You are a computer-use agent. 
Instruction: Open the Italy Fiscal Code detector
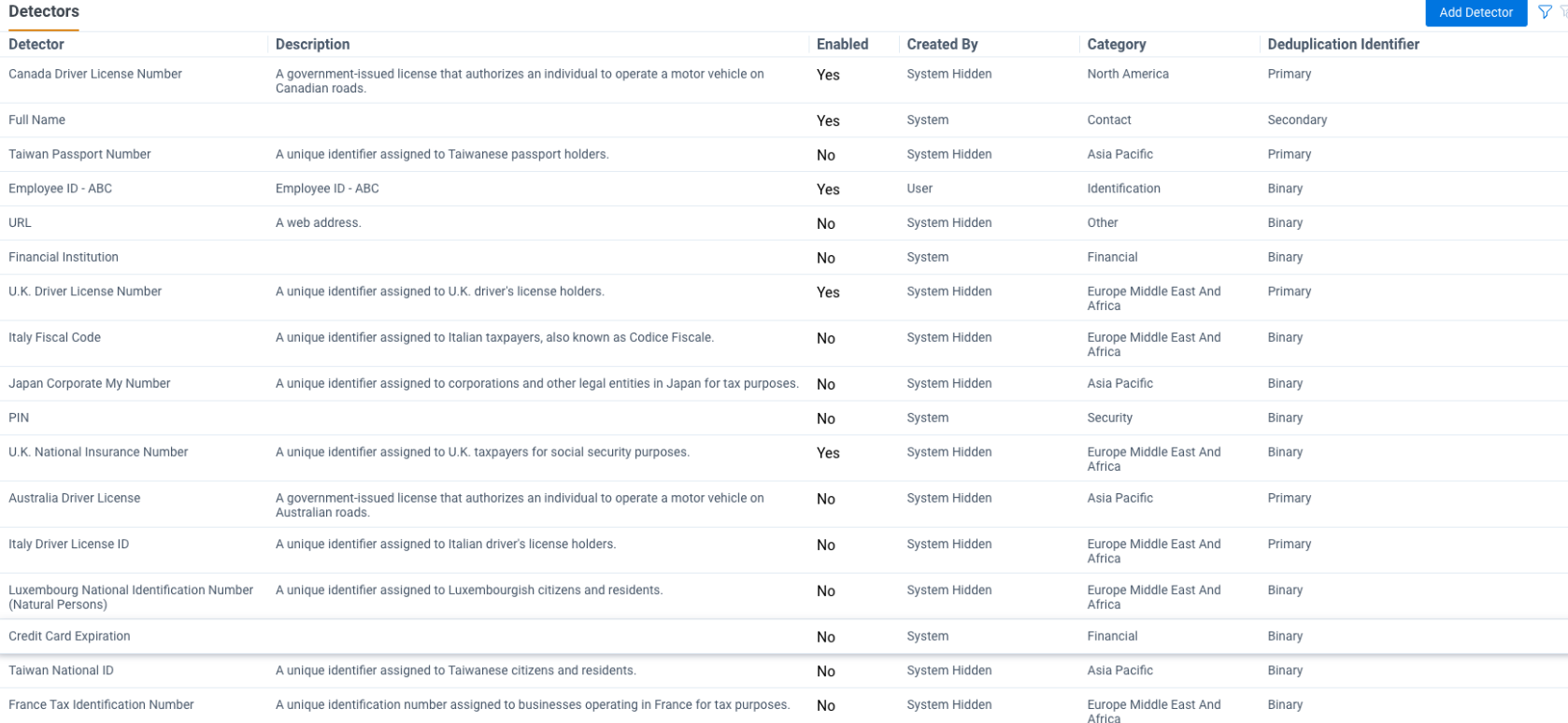[x=54, y=337]
